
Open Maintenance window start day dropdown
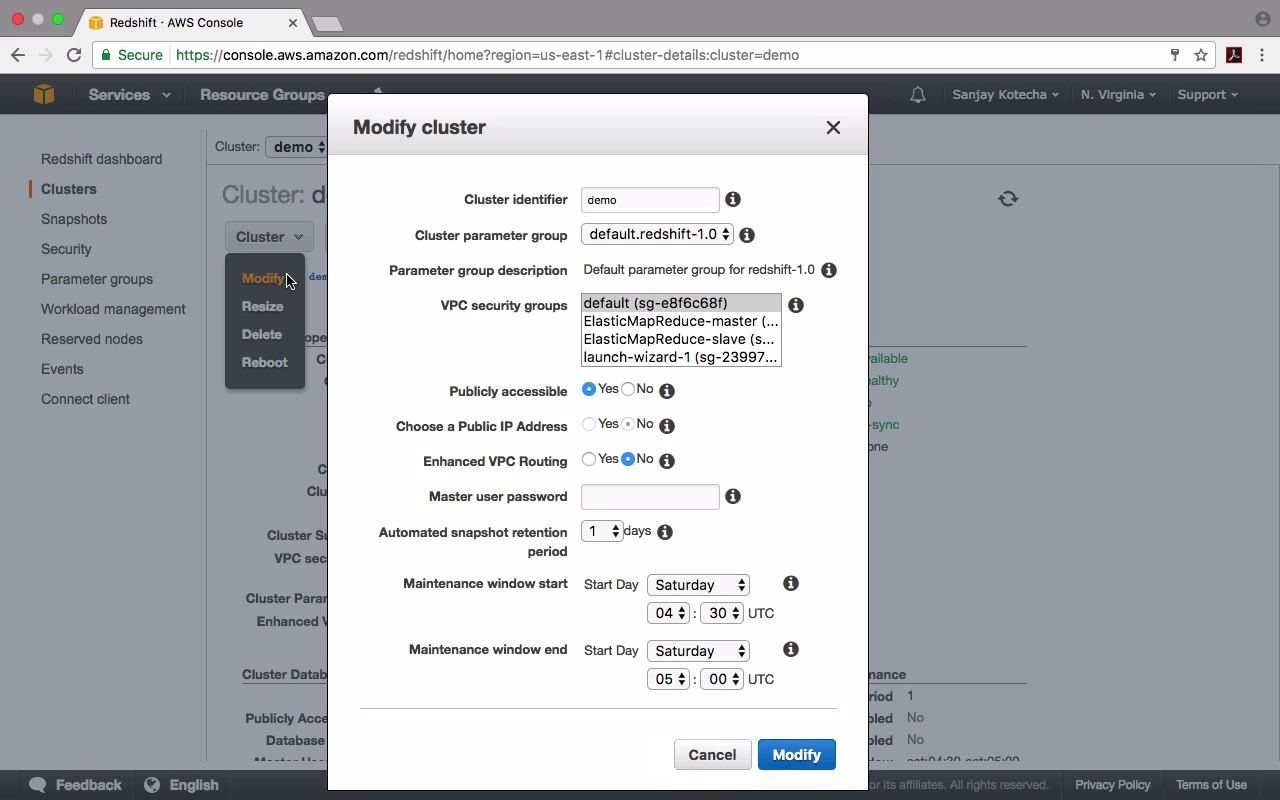point(698,585)
